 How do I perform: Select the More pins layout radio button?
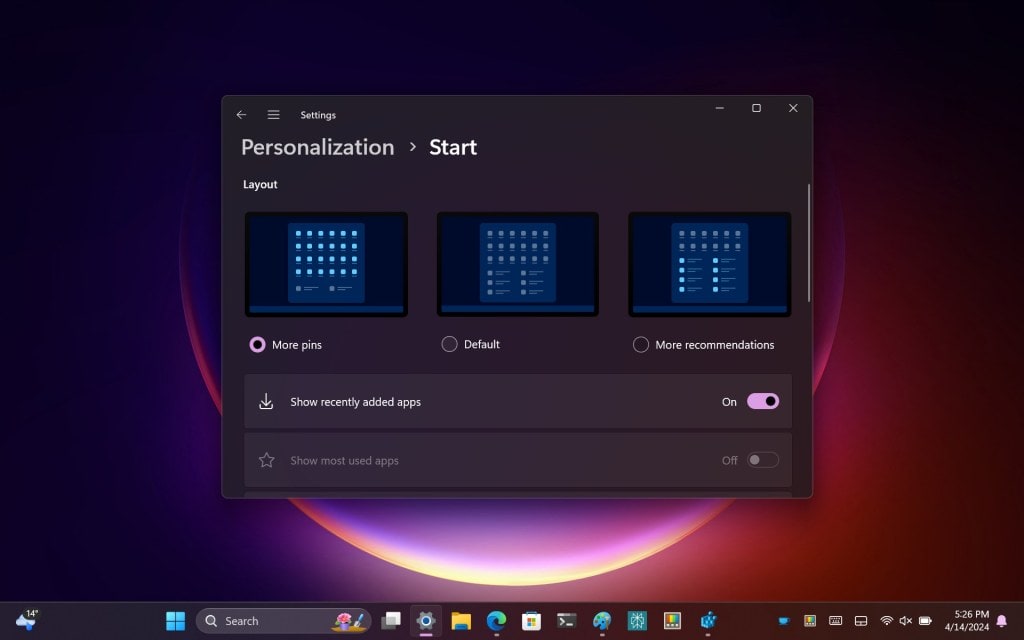pyautogui.click(x=258, y=344)
